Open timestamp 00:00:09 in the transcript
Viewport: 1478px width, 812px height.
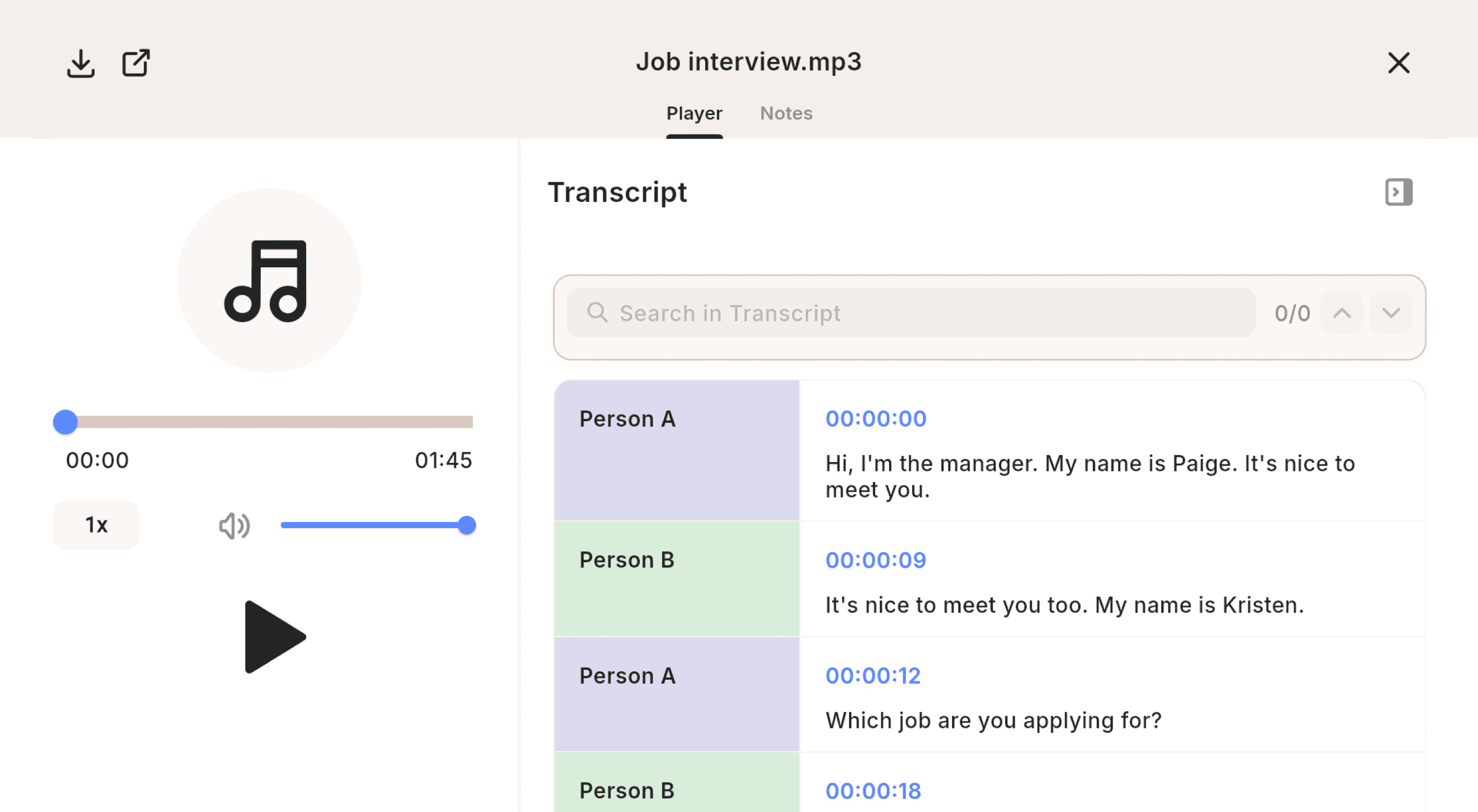pyautogui.click(x=876, y=560)
